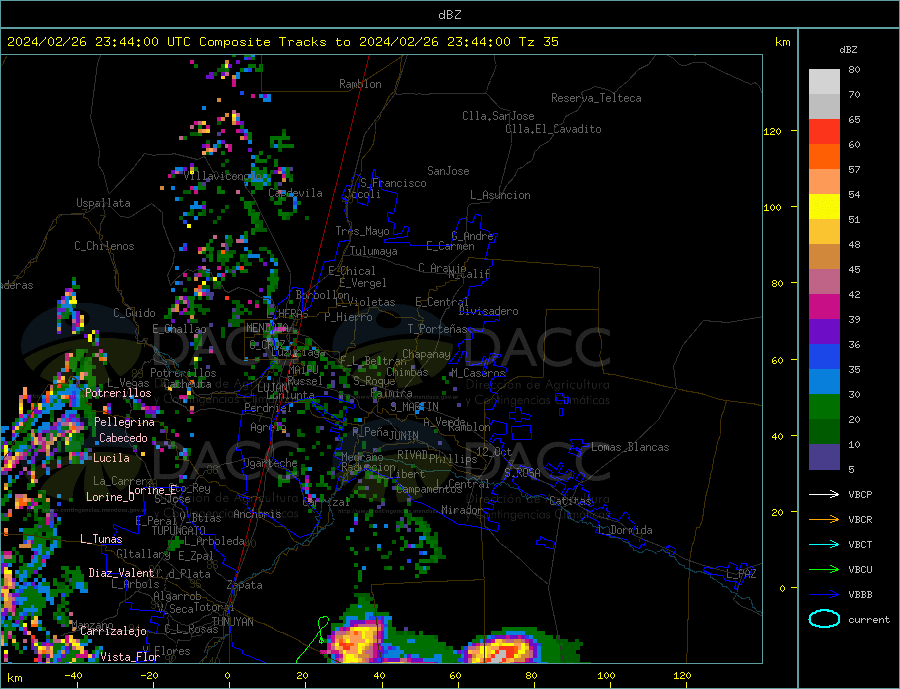Viewport: 900px width, 689px height.
Task: Click the green VBCU arrow in legend
Action: [x=824, y=570]
